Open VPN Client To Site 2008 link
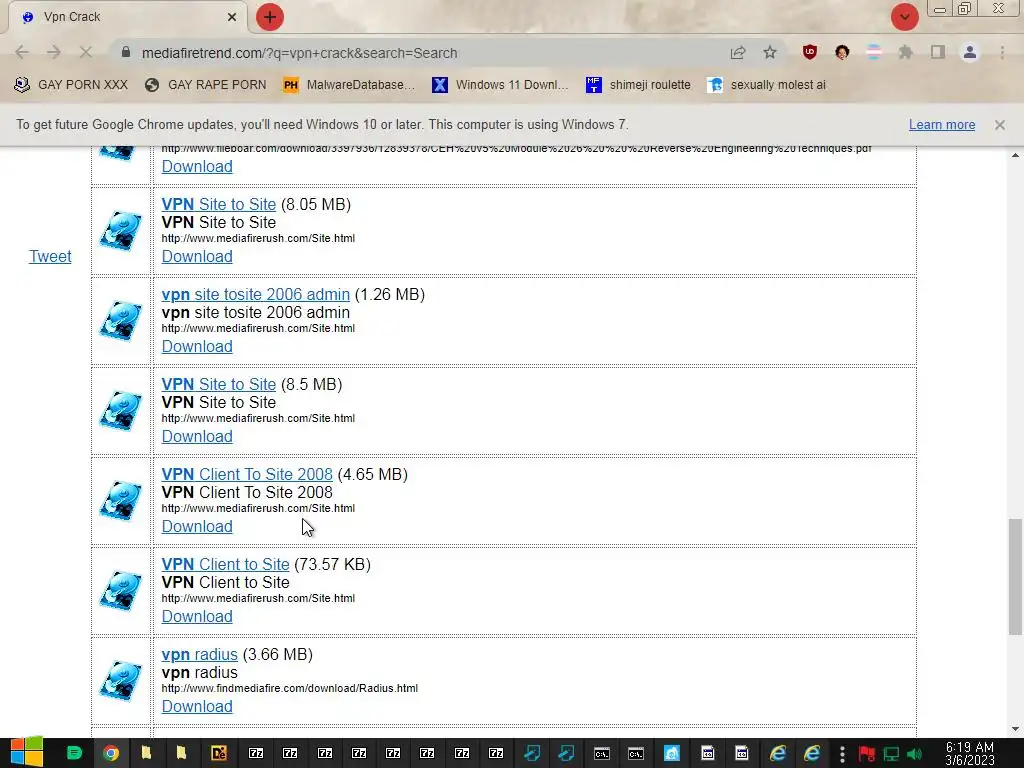This screenshot has width=1024, height=768. coord(247,474)
